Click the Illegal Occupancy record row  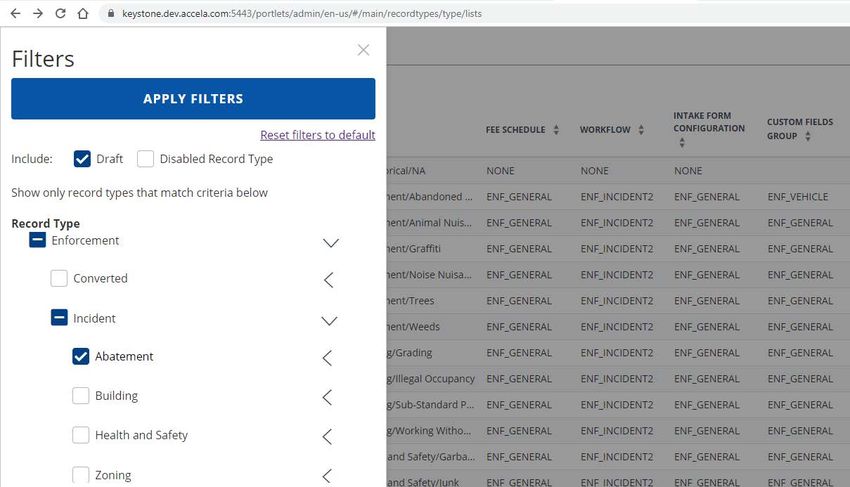618,379
